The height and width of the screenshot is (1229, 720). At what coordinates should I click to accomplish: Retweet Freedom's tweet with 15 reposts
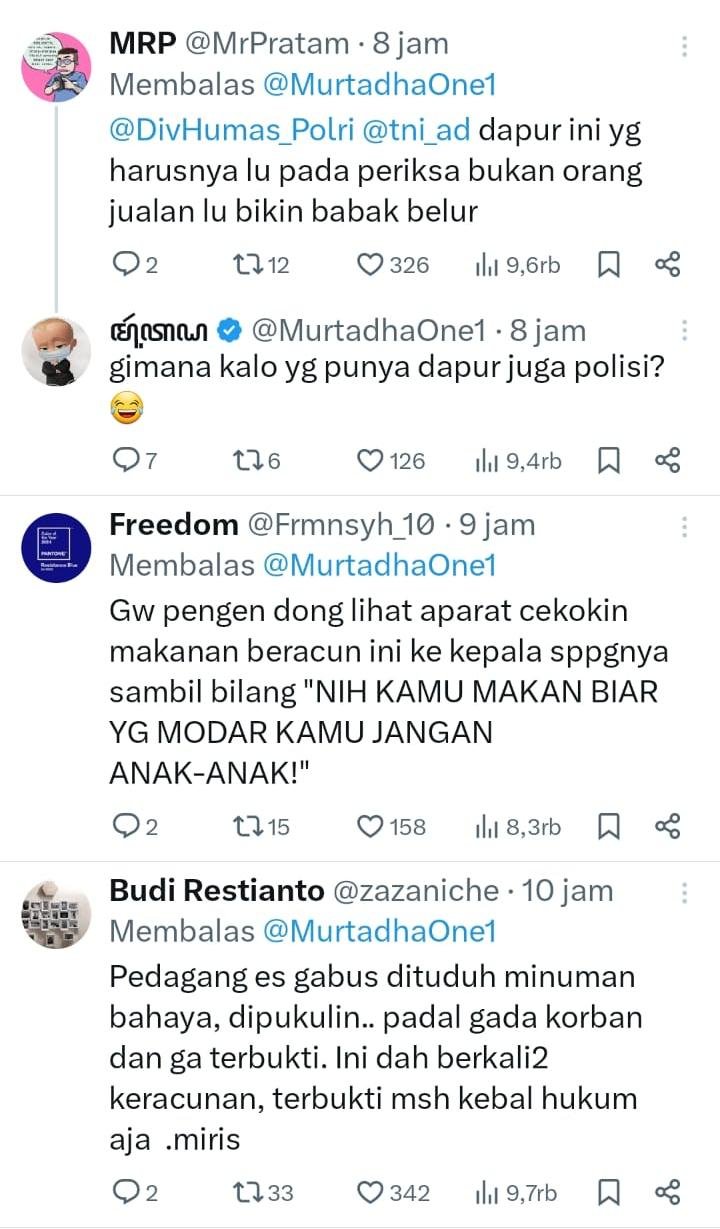(x=244, y=827)
